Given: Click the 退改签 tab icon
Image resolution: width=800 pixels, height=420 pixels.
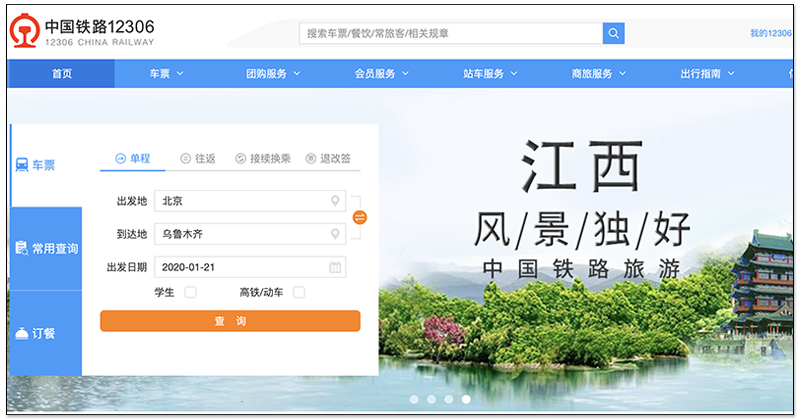Looking at the screenshot, I should click(311, 159).
